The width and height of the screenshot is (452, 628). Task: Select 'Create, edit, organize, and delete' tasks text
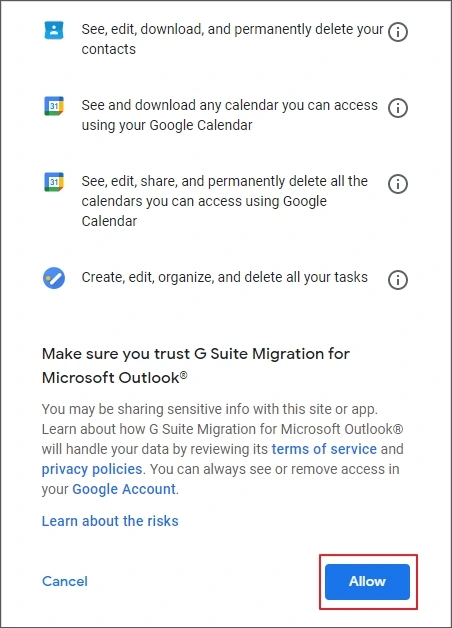(x=225, y=277)
